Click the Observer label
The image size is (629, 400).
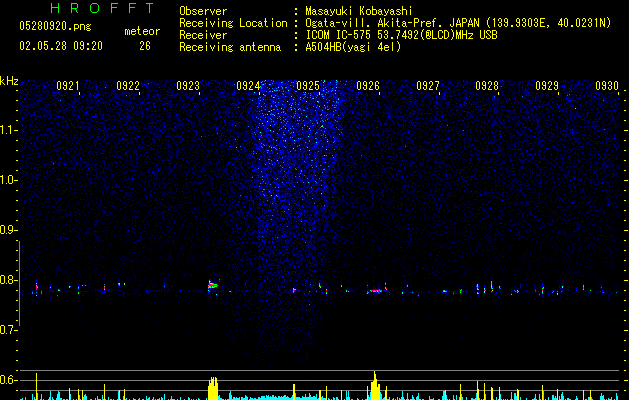coord(203,11)
